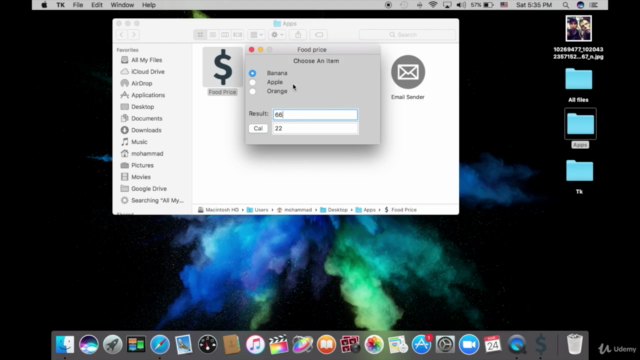Viewport: 640px width, 360px height.
Task: Click the Finder back arrow button
Action: tap(122, 35)
